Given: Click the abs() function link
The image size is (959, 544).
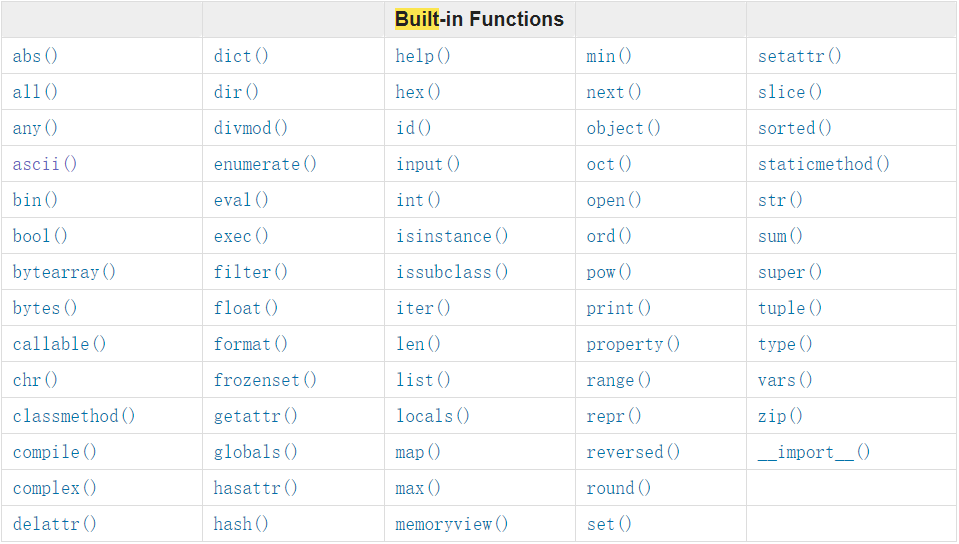Looking at the screenshot, I should coord(35,56).
